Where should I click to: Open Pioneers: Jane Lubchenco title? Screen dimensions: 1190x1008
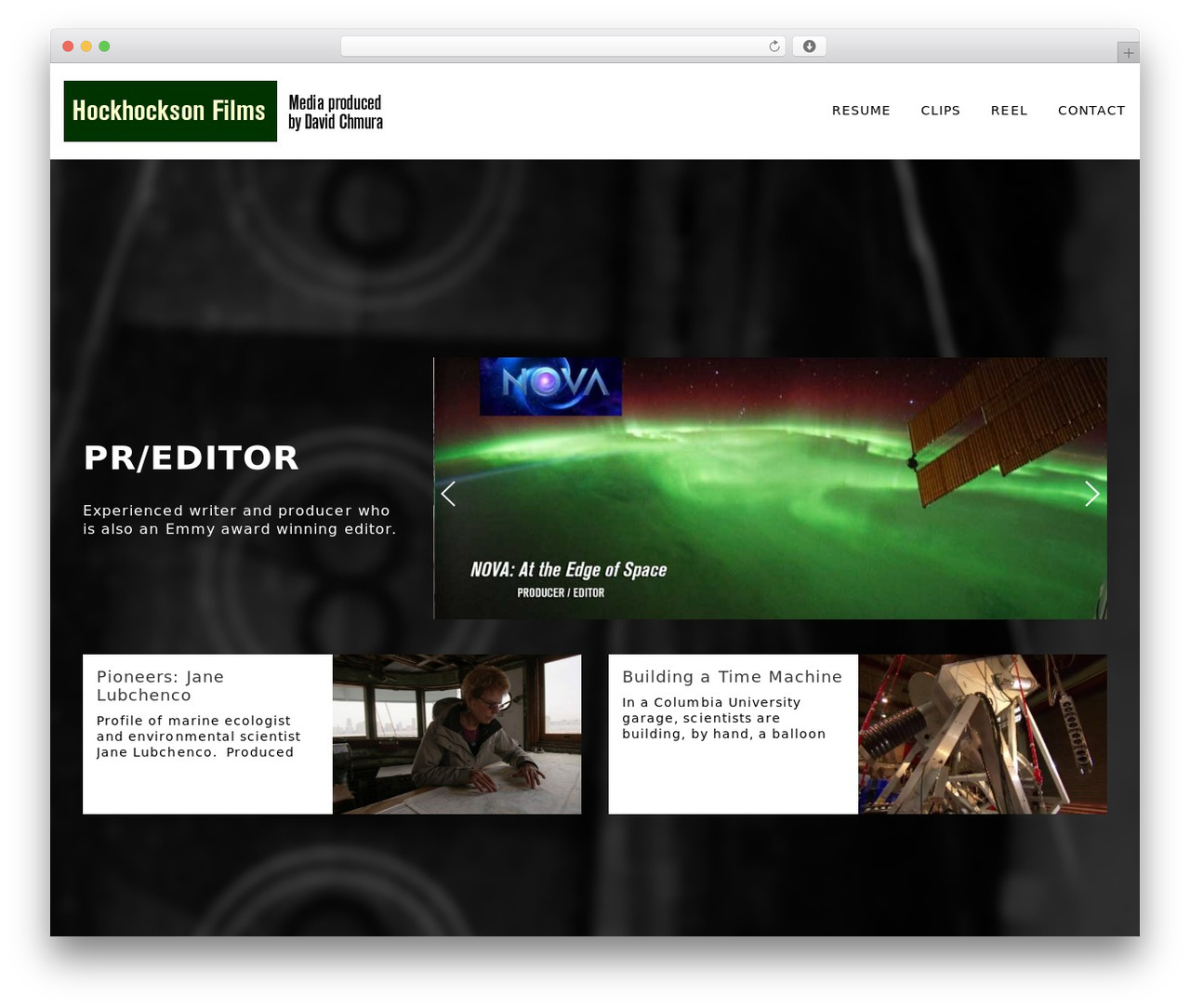(160, 686)
